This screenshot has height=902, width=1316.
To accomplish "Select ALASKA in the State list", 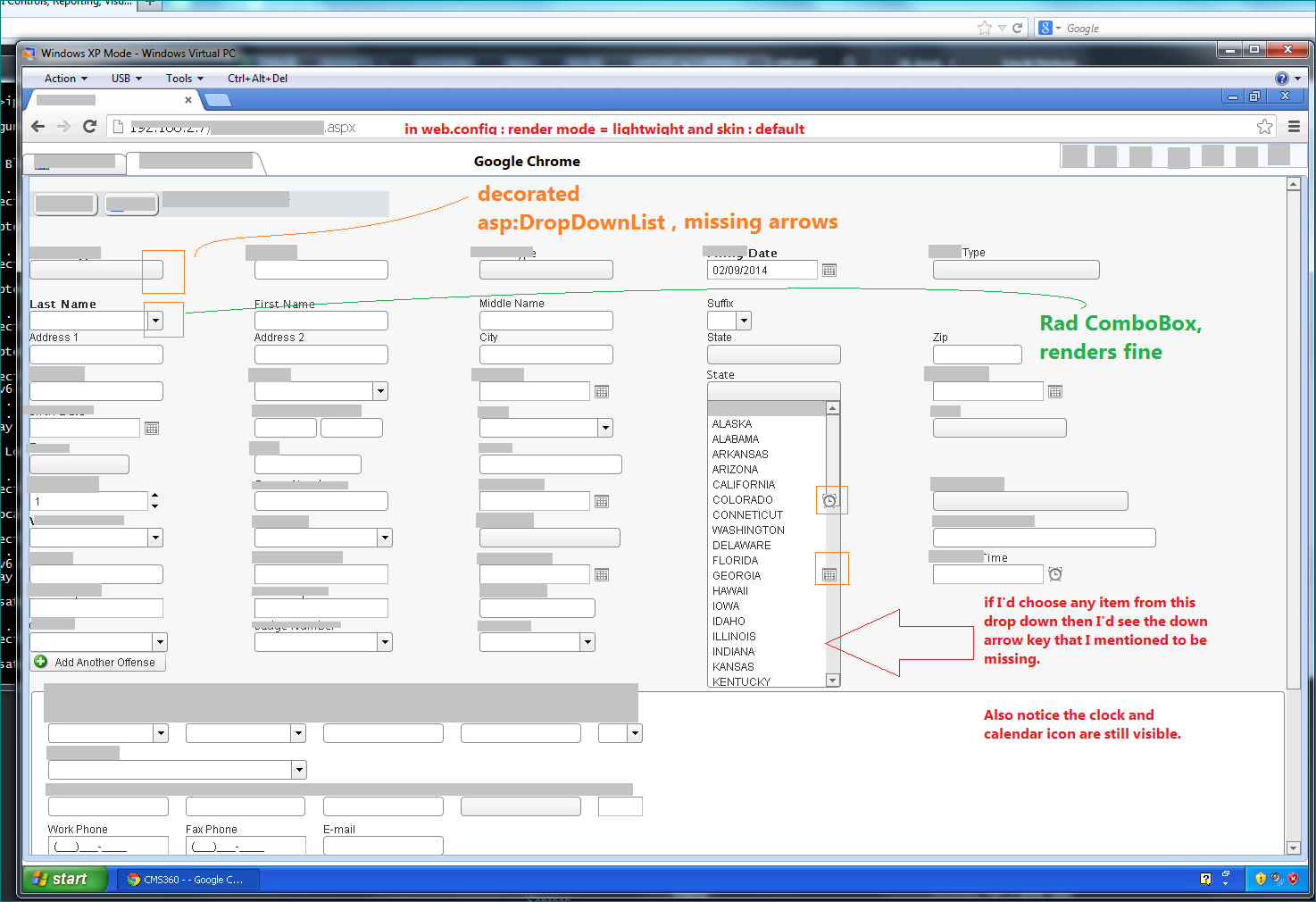I will click(x=768, y=424).
